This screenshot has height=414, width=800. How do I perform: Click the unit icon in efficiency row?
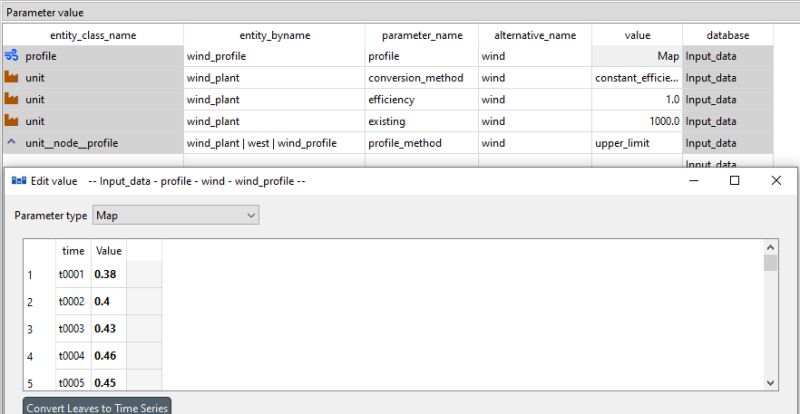pos(11,100)
